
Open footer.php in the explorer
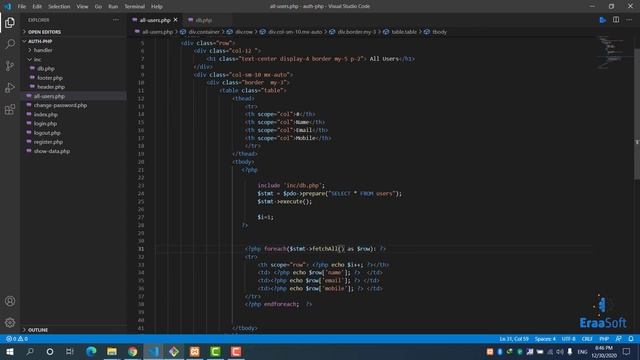tap(50, 78)
